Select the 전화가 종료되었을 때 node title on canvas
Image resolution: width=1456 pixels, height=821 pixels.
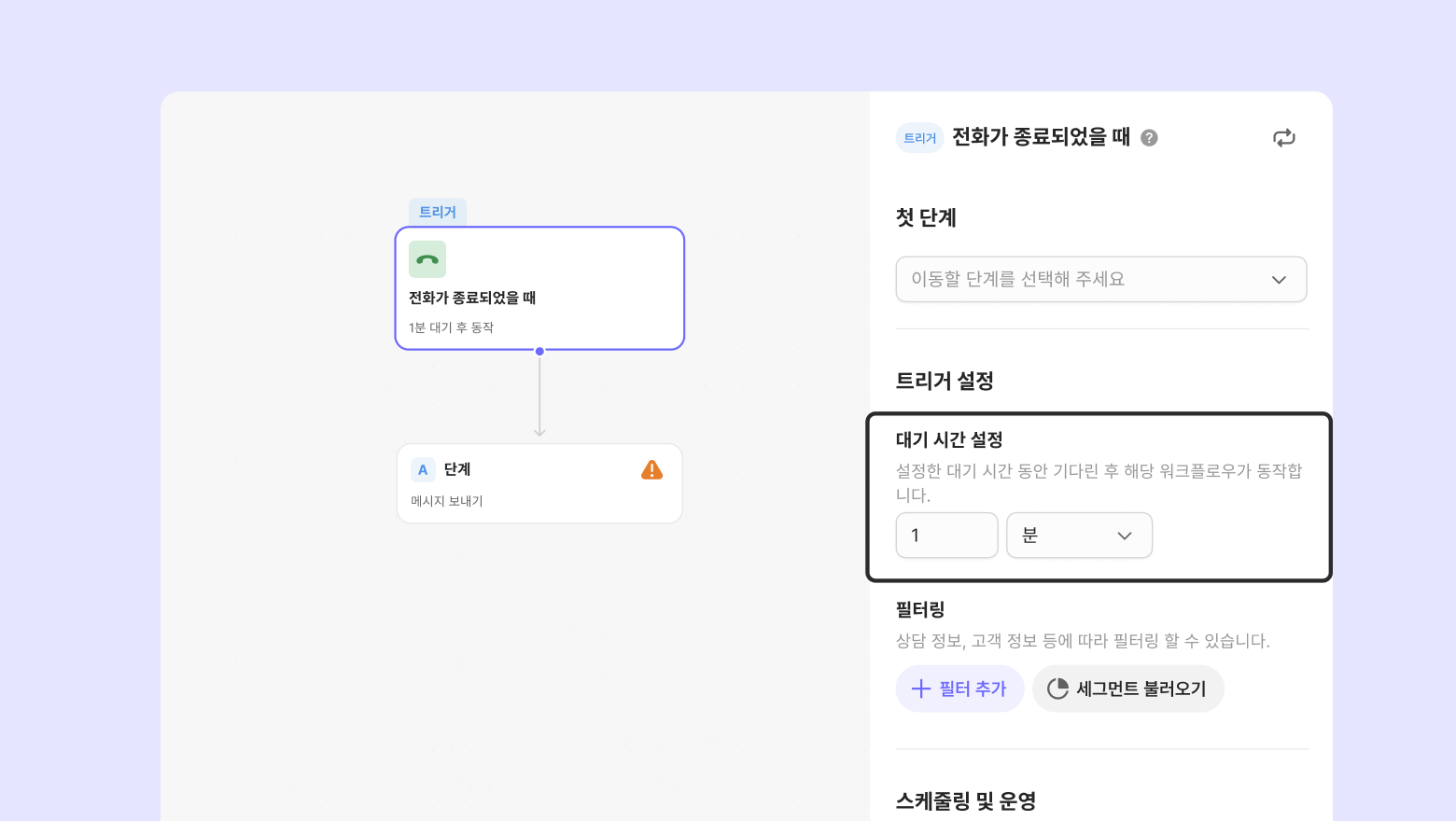472,298
